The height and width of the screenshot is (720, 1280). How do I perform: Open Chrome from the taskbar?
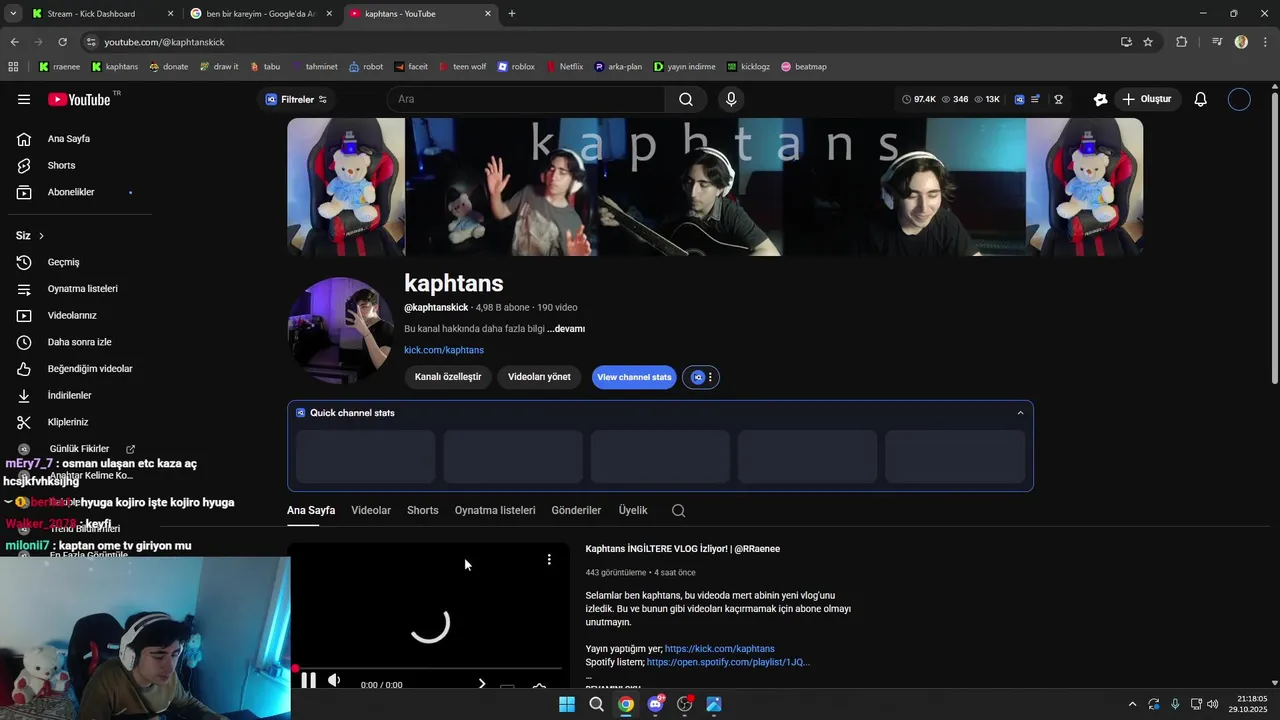[625, 704]
